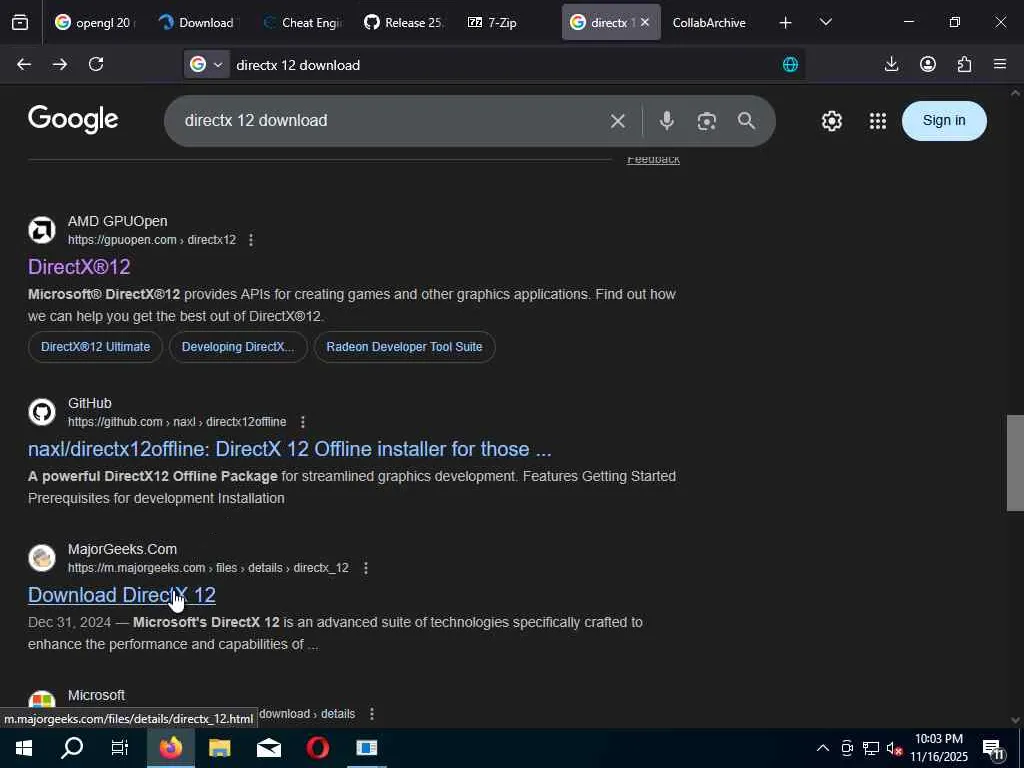Submit search with magnifying glass icon

(x=746, y=121)
